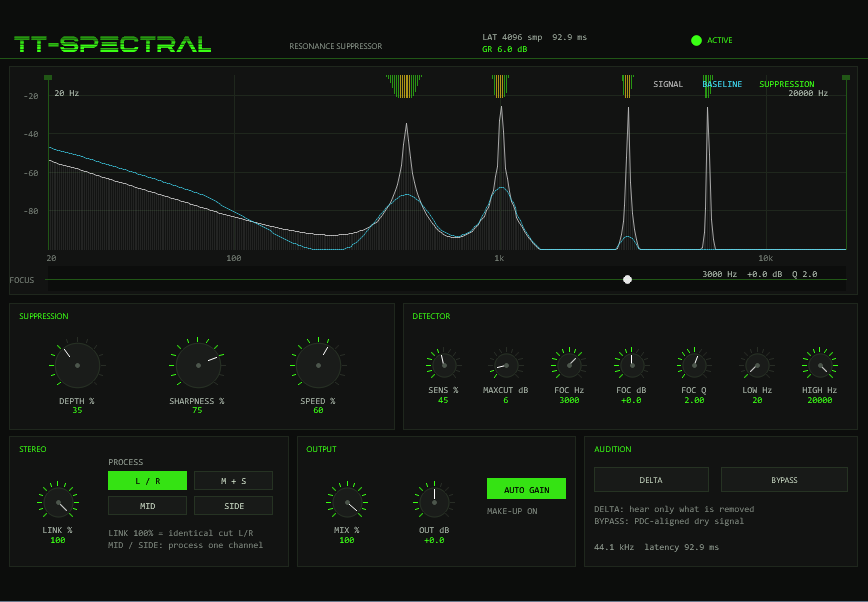Click the 10k frequency axis label
This screenshot has width=868, height=602.
pyautogui.click(x=766, y=258)
